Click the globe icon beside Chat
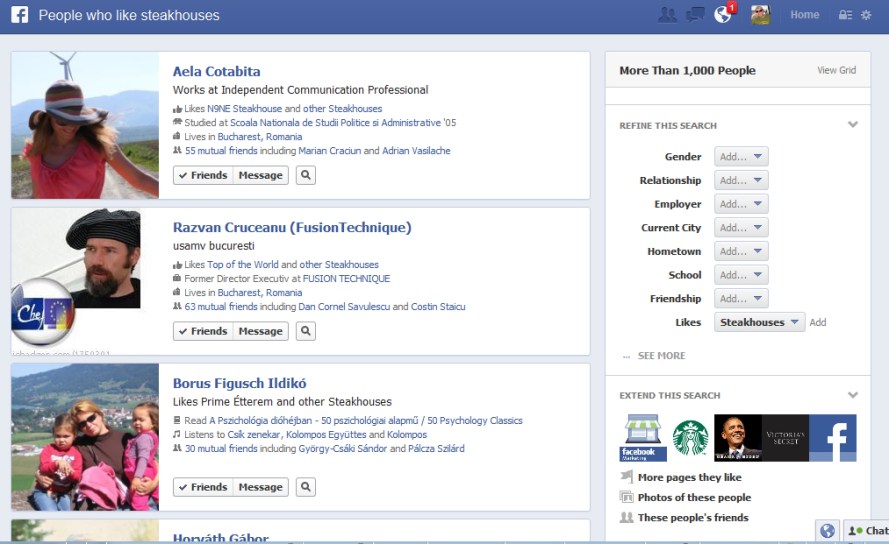Image resolution: width=889 pixels, height=544 pixels. (x=827, y=531)
